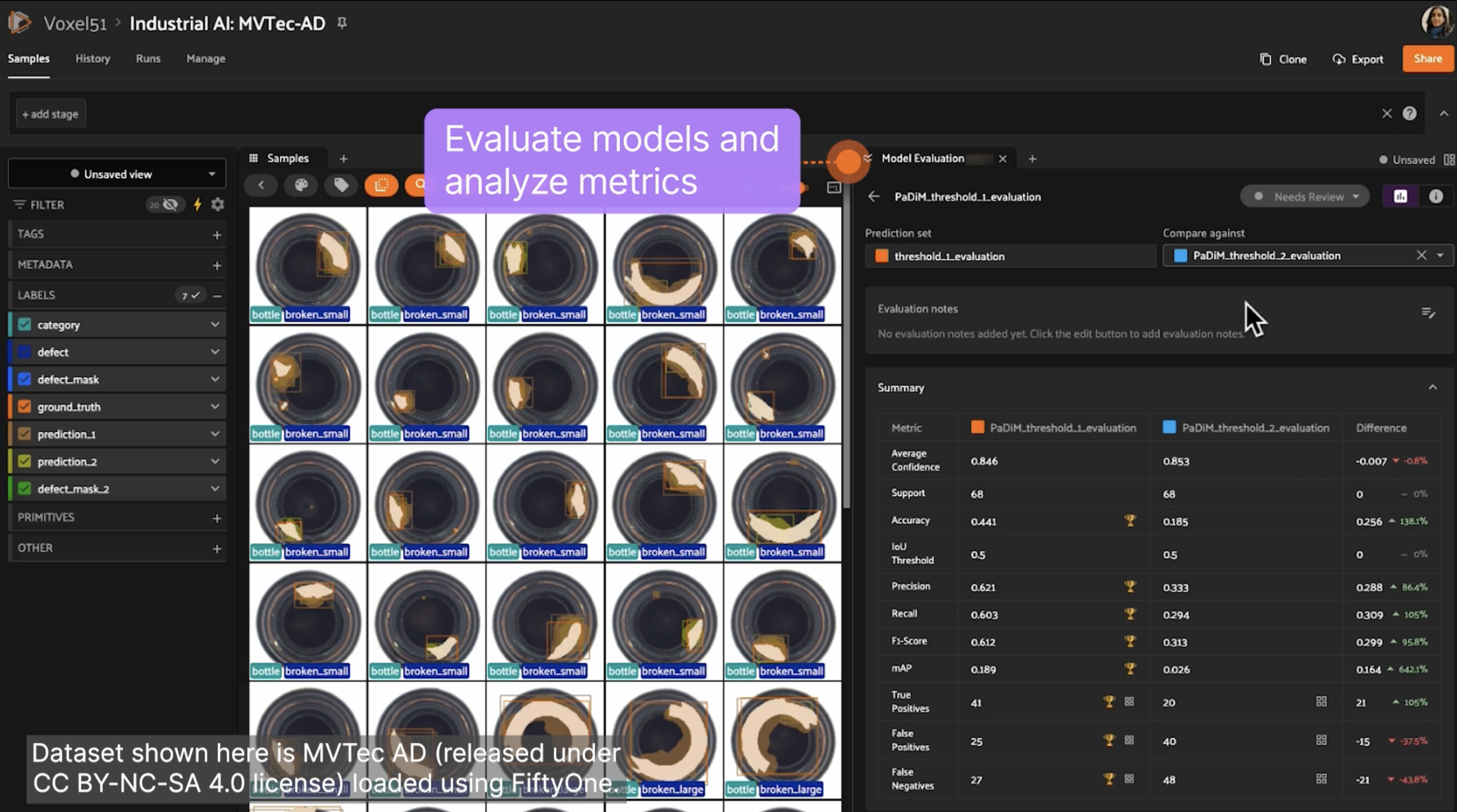Click the lightning bolt performance icon
Image resolution: width=1457 pixels, height=812 pixels.
[197, 205]
